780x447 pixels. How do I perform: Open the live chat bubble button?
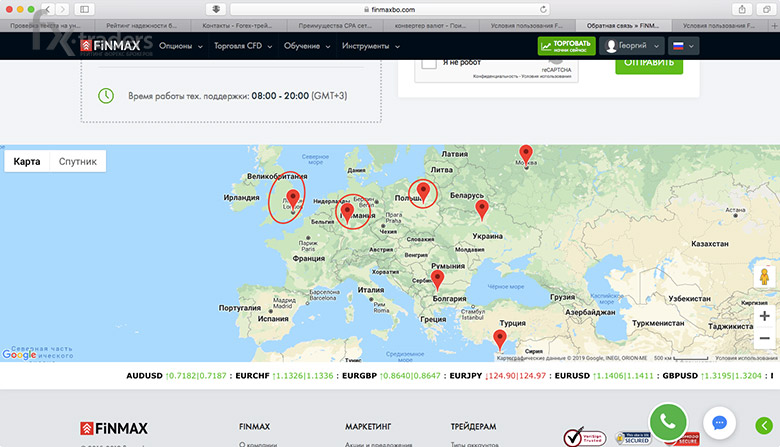719,423
